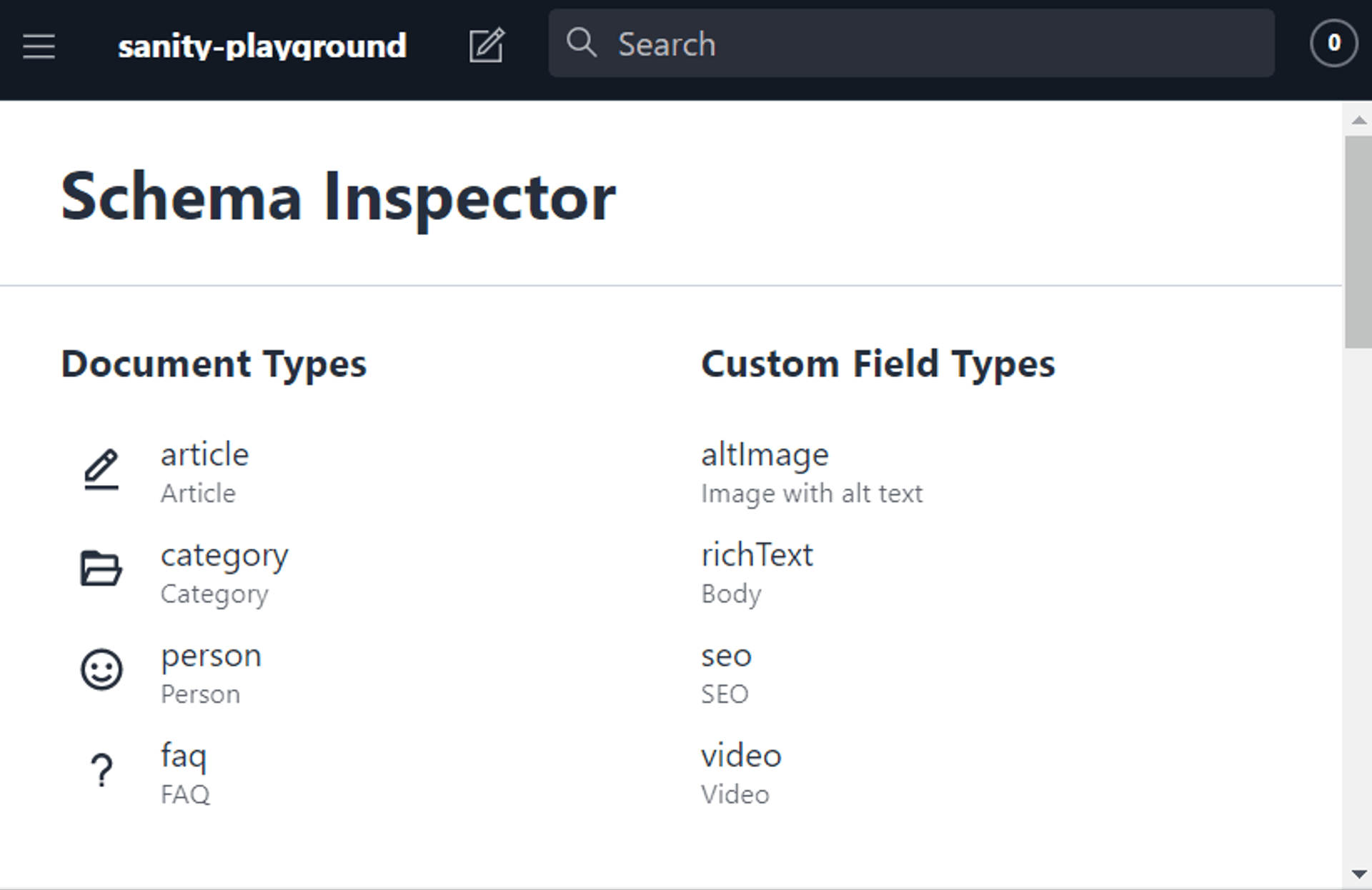Open the seo custom field type
This screenshot has width=1372, height=890.
[726, 656]
